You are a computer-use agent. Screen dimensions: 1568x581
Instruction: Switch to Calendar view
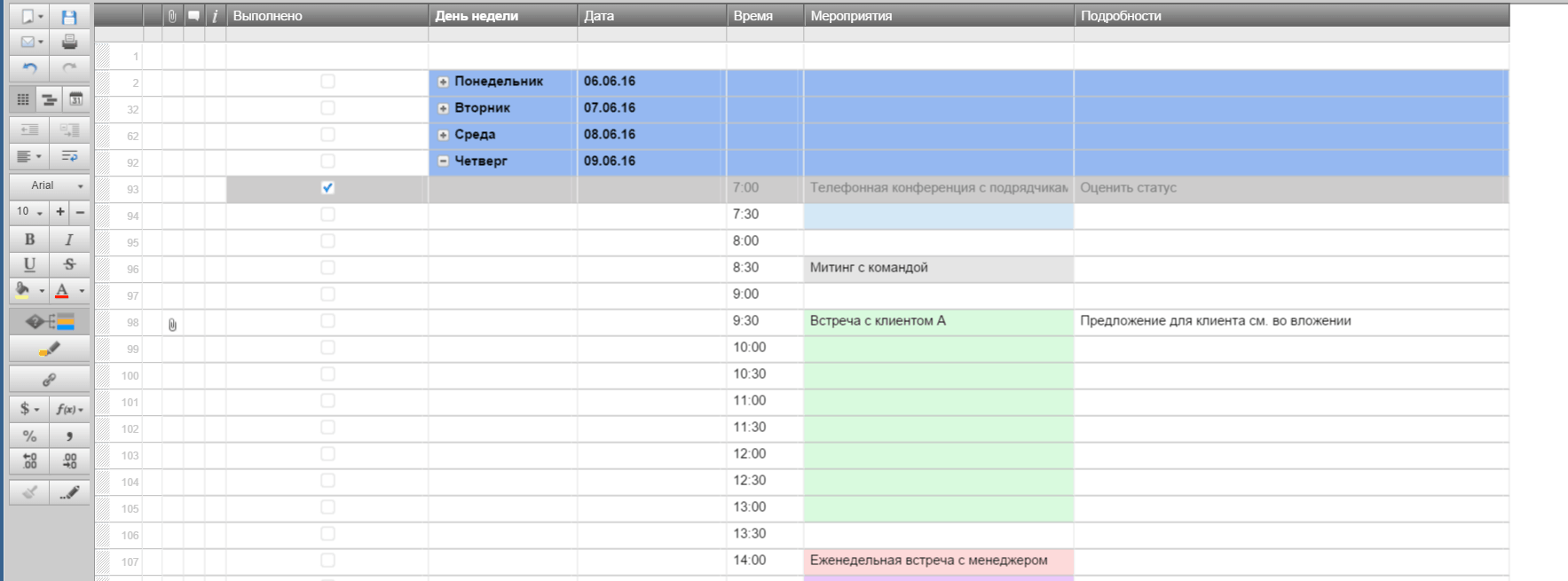click(76, 99)
